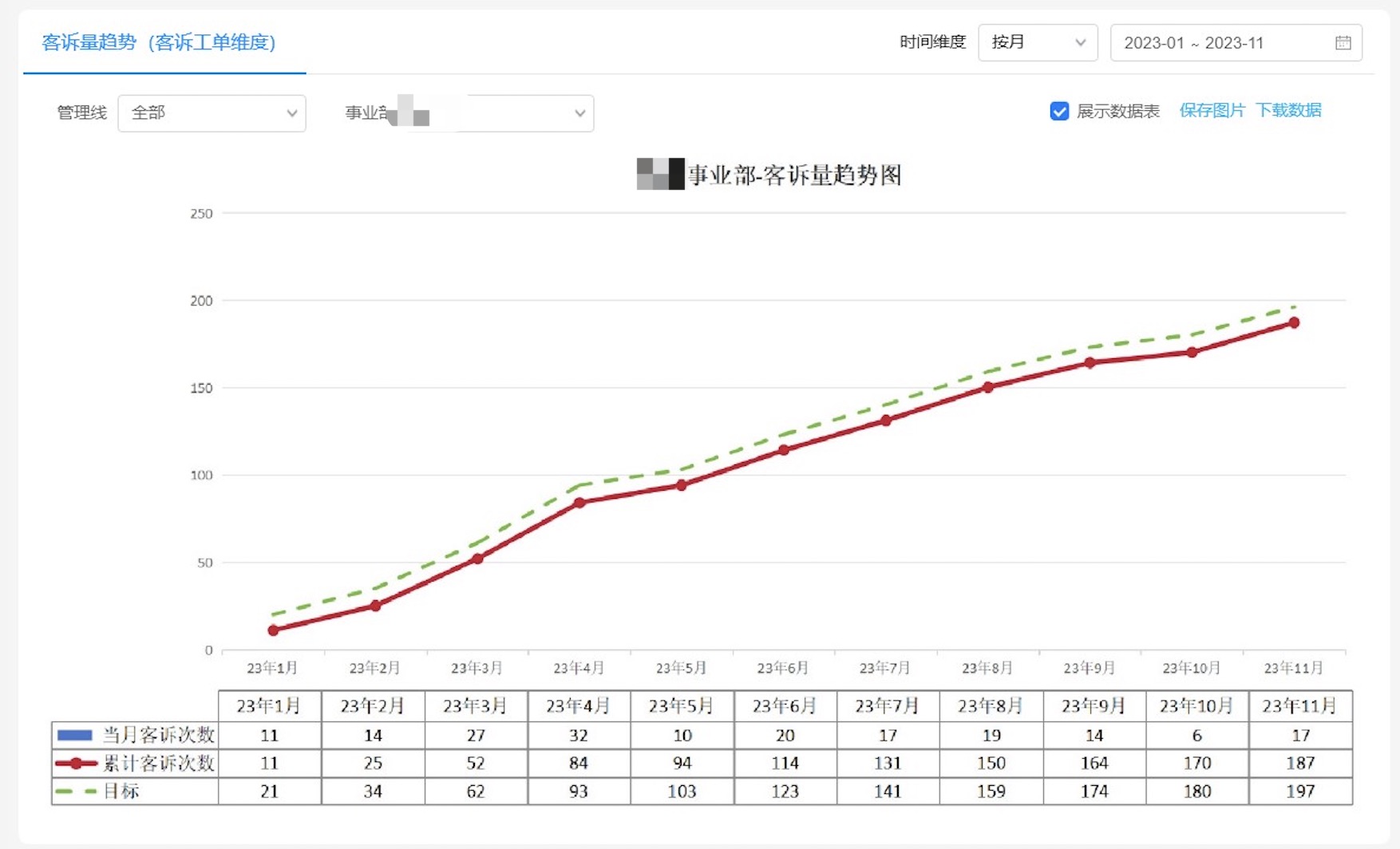Click cell value 27 for 23年3月
The image size is (1400, 849).
476,736
